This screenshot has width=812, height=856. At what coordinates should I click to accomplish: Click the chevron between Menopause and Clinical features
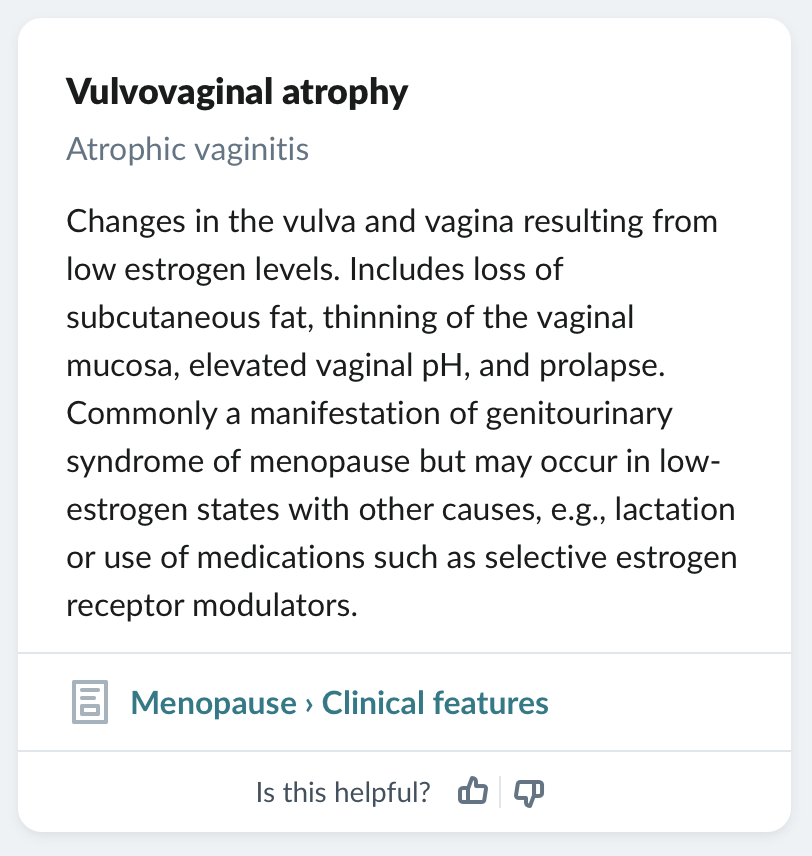[x=309, y=704]
